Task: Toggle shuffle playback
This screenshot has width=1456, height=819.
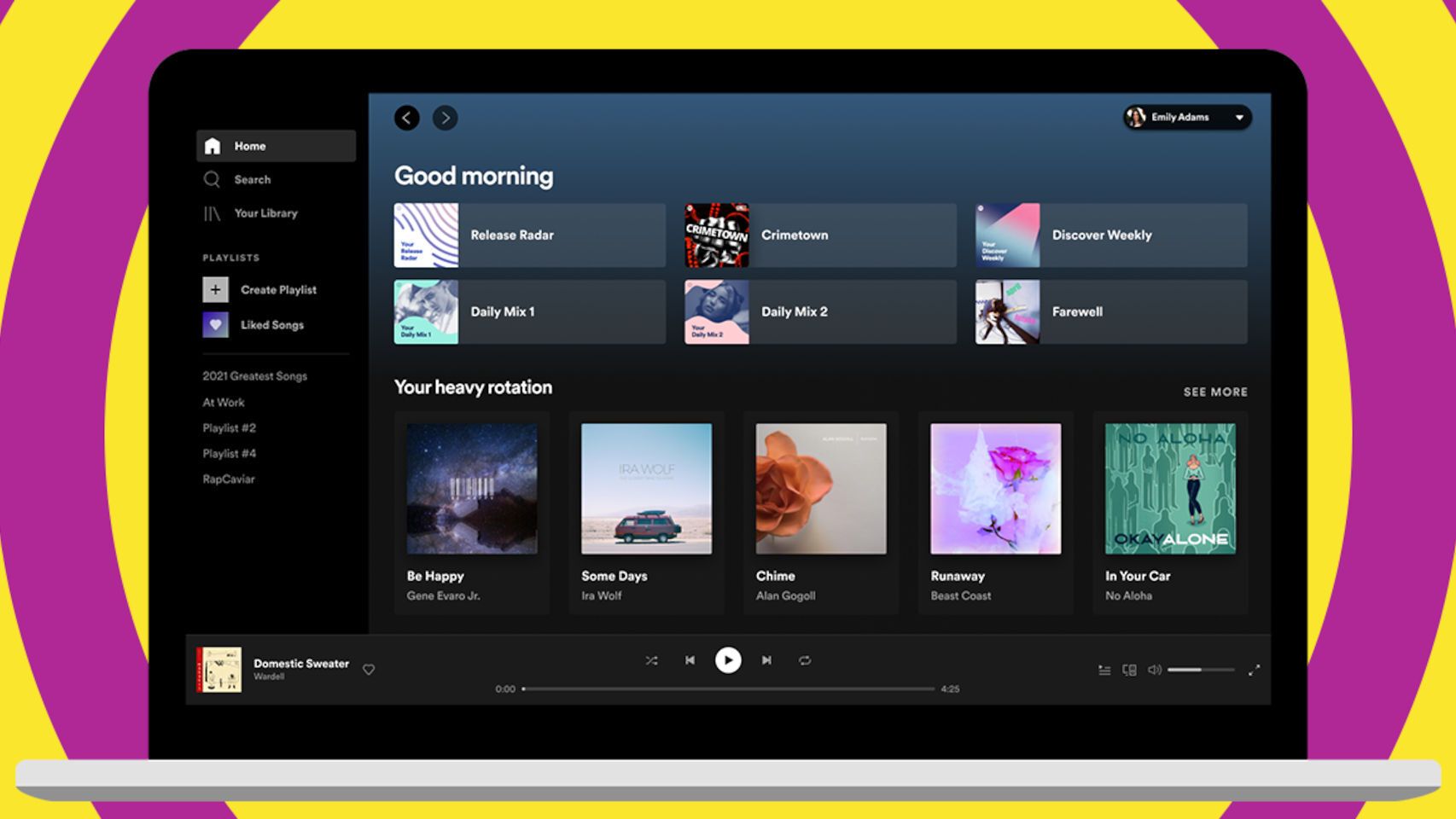Action: pyautogui.click(x=651, y=660)
